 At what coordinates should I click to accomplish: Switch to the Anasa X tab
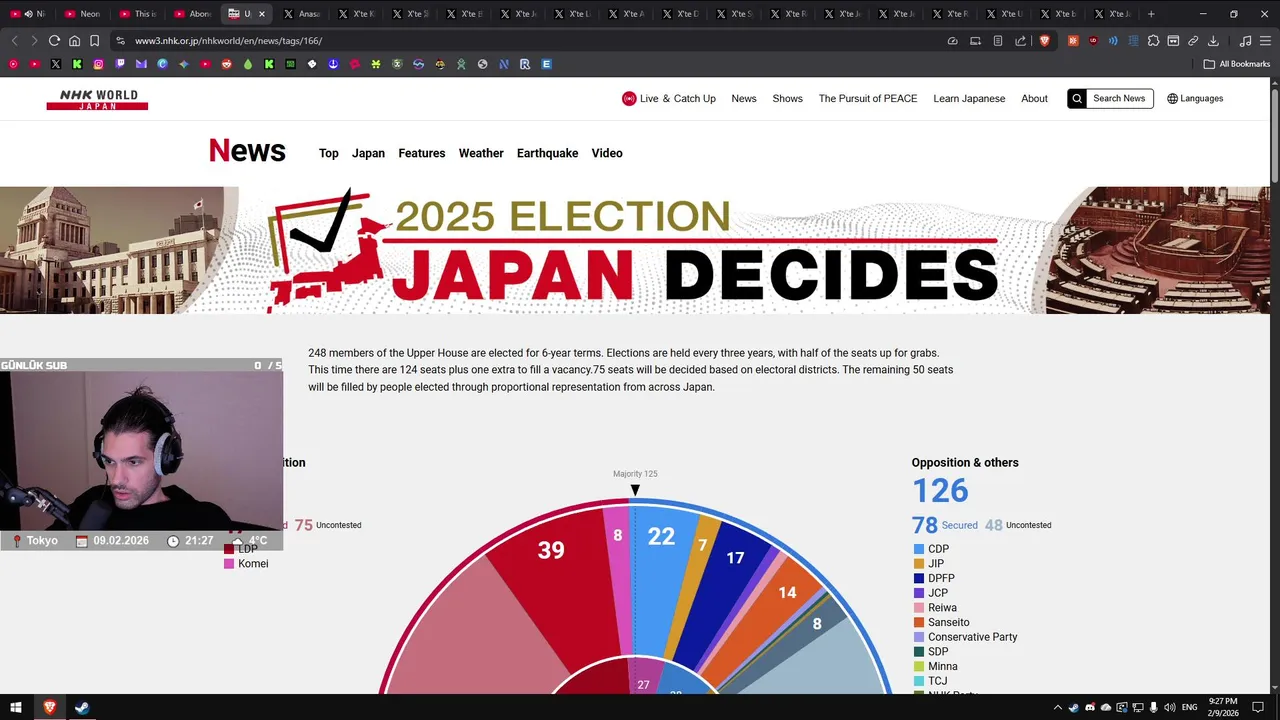(x=302, y=14)
